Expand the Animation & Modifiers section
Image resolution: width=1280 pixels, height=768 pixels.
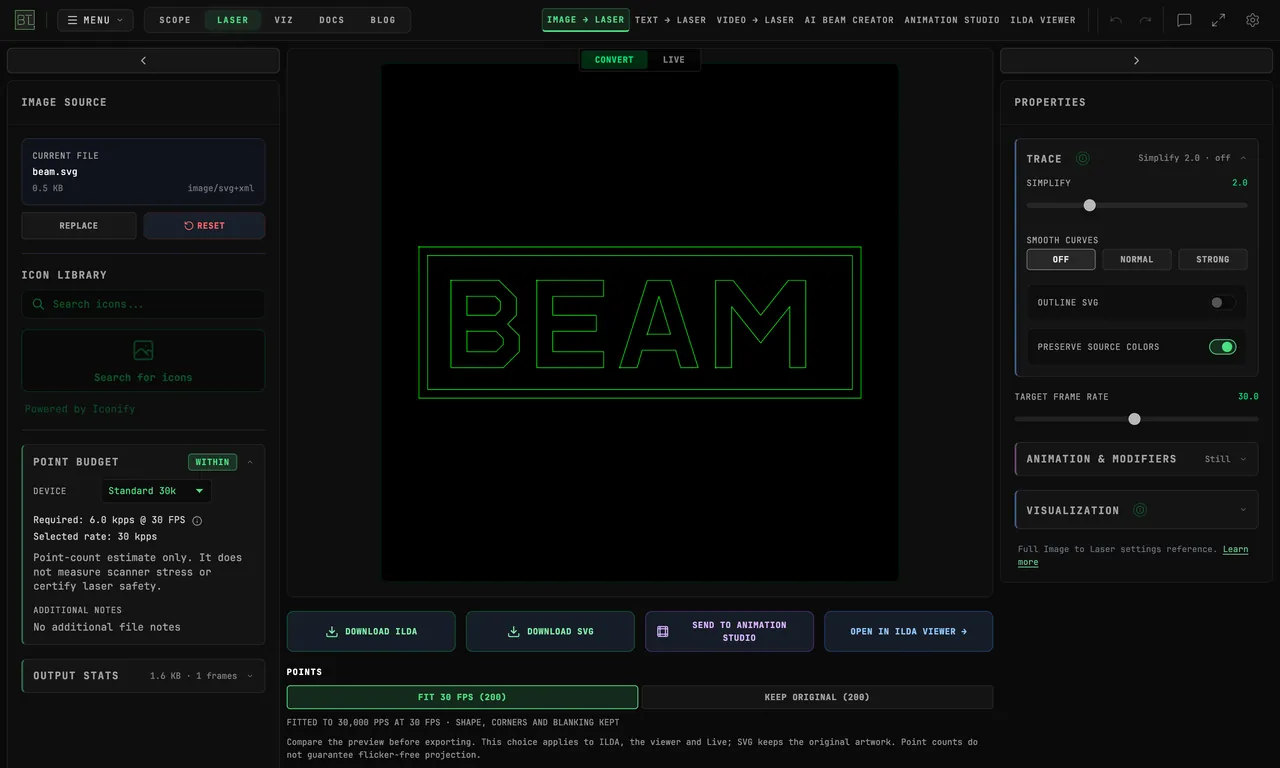[1136, 459]
